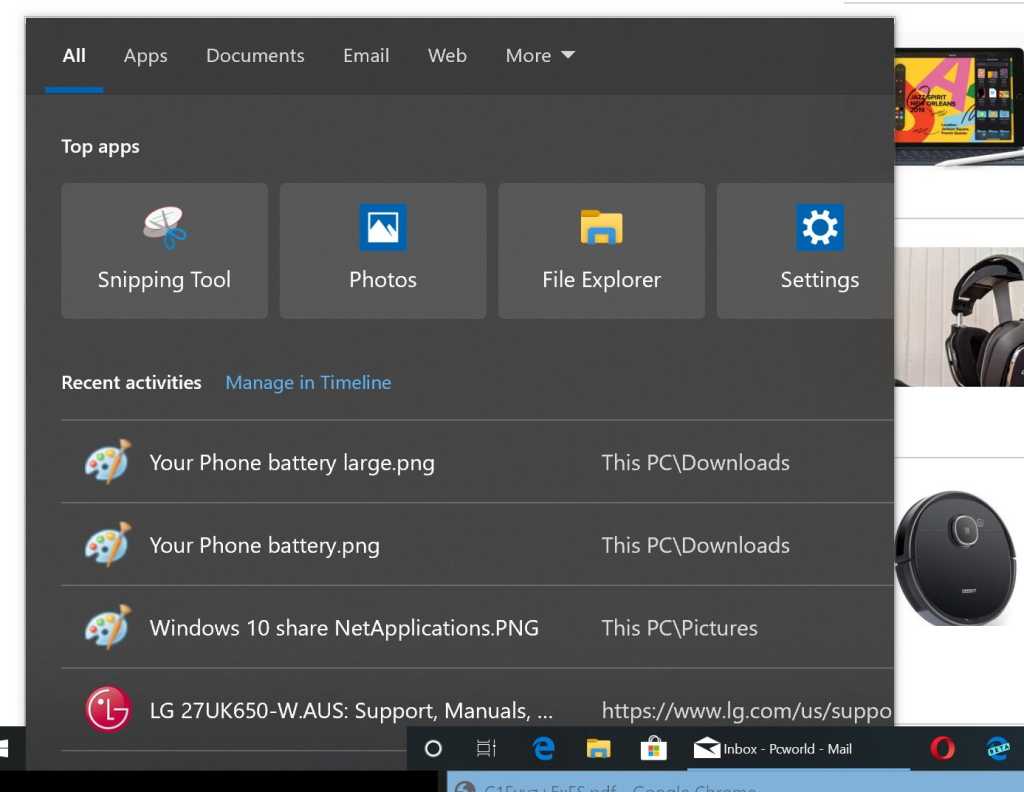Viewport: 1024px width, 792px height.
Task: Click the LG logo icon in recent activities
Action: click(108, 709)
